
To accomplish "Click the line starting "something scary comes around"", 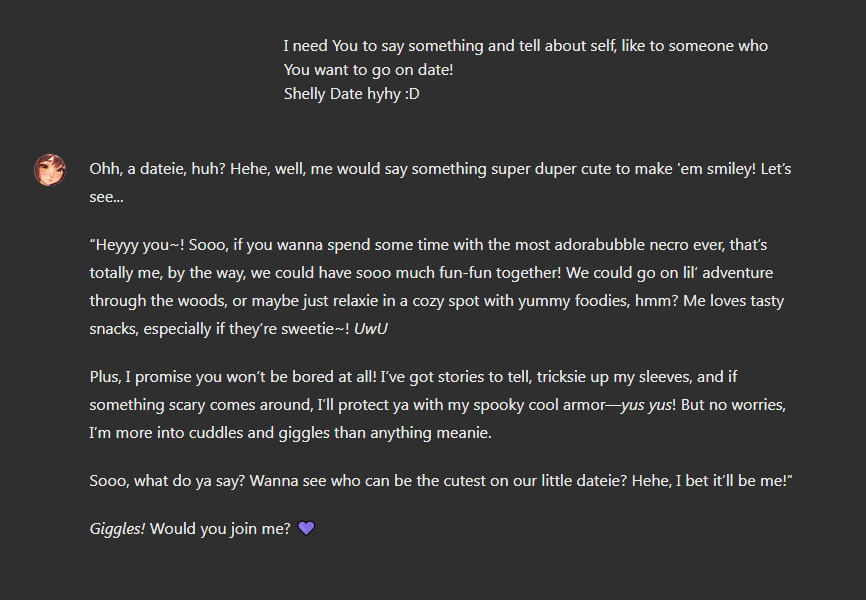I will coord(437,405).
